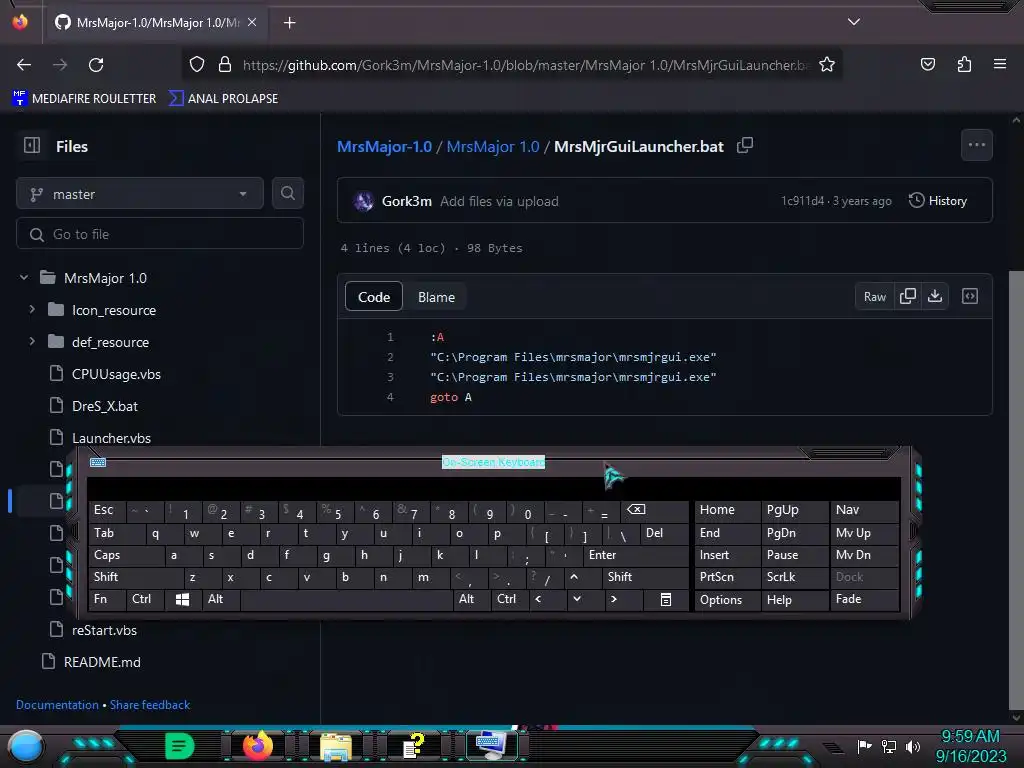Go back to the previous page

tap(24, 65)
